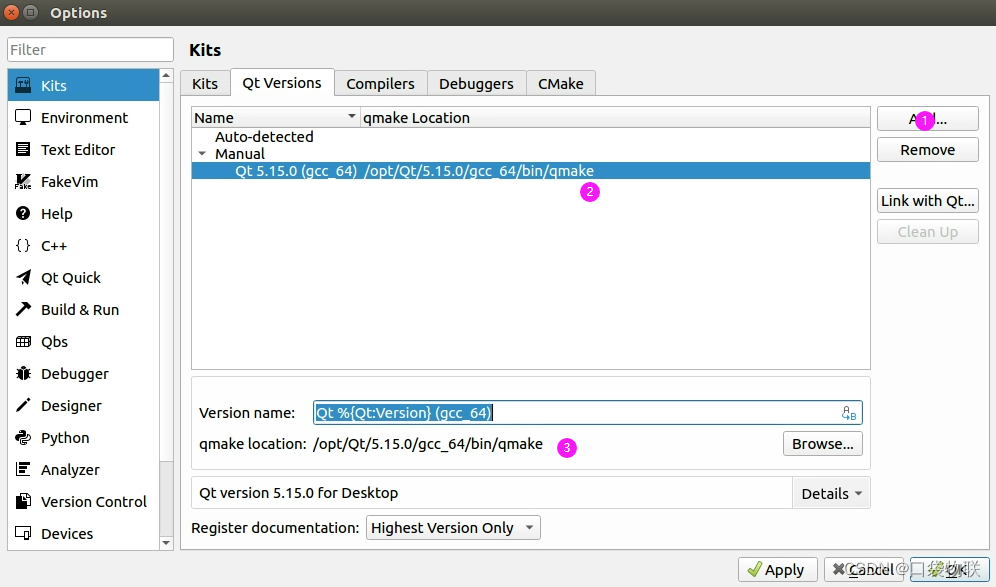Click Browse... for qmake location

pyautogui.click(x=823, y=444)
